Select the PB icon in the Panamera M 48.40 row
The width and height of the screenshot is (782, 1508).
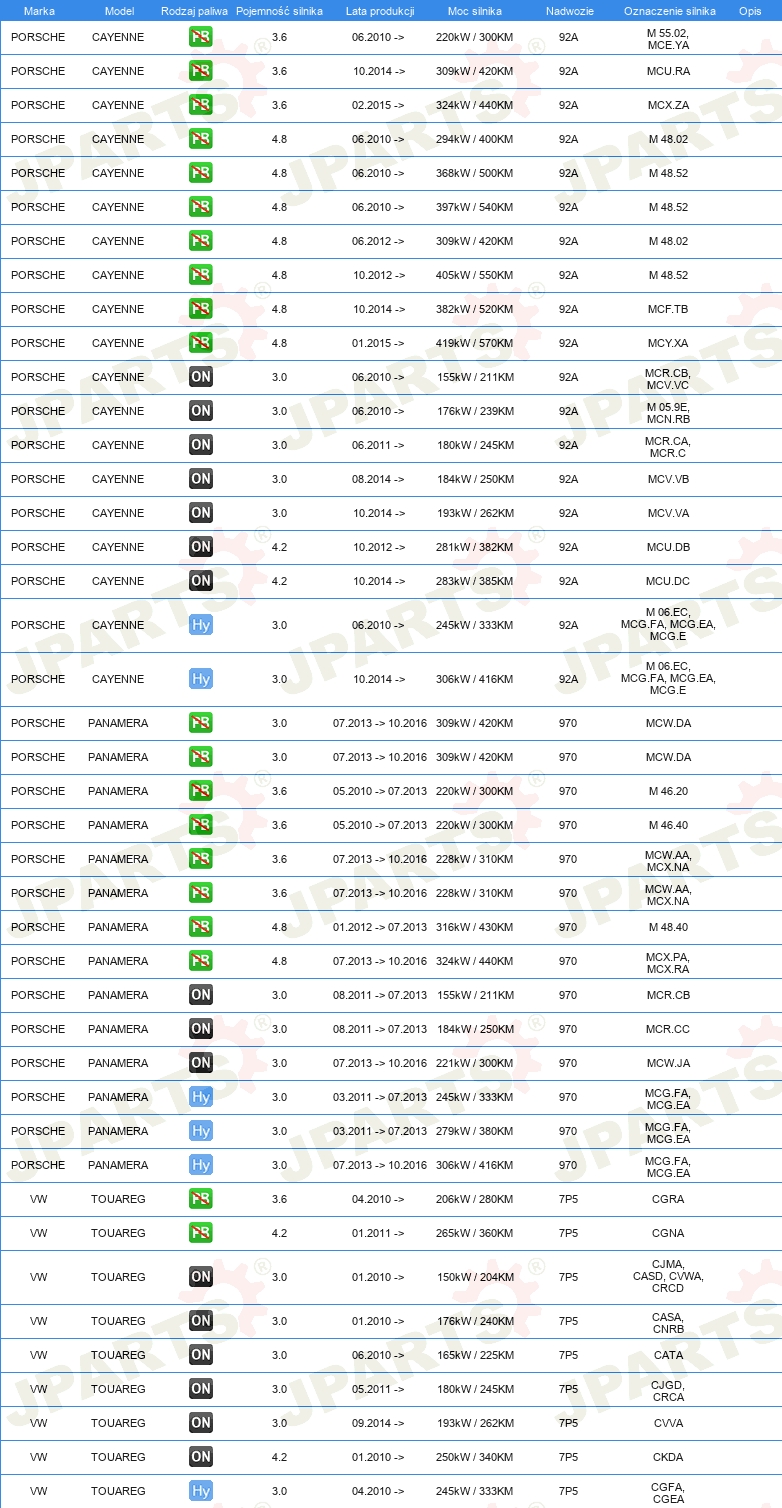[201, 927]
